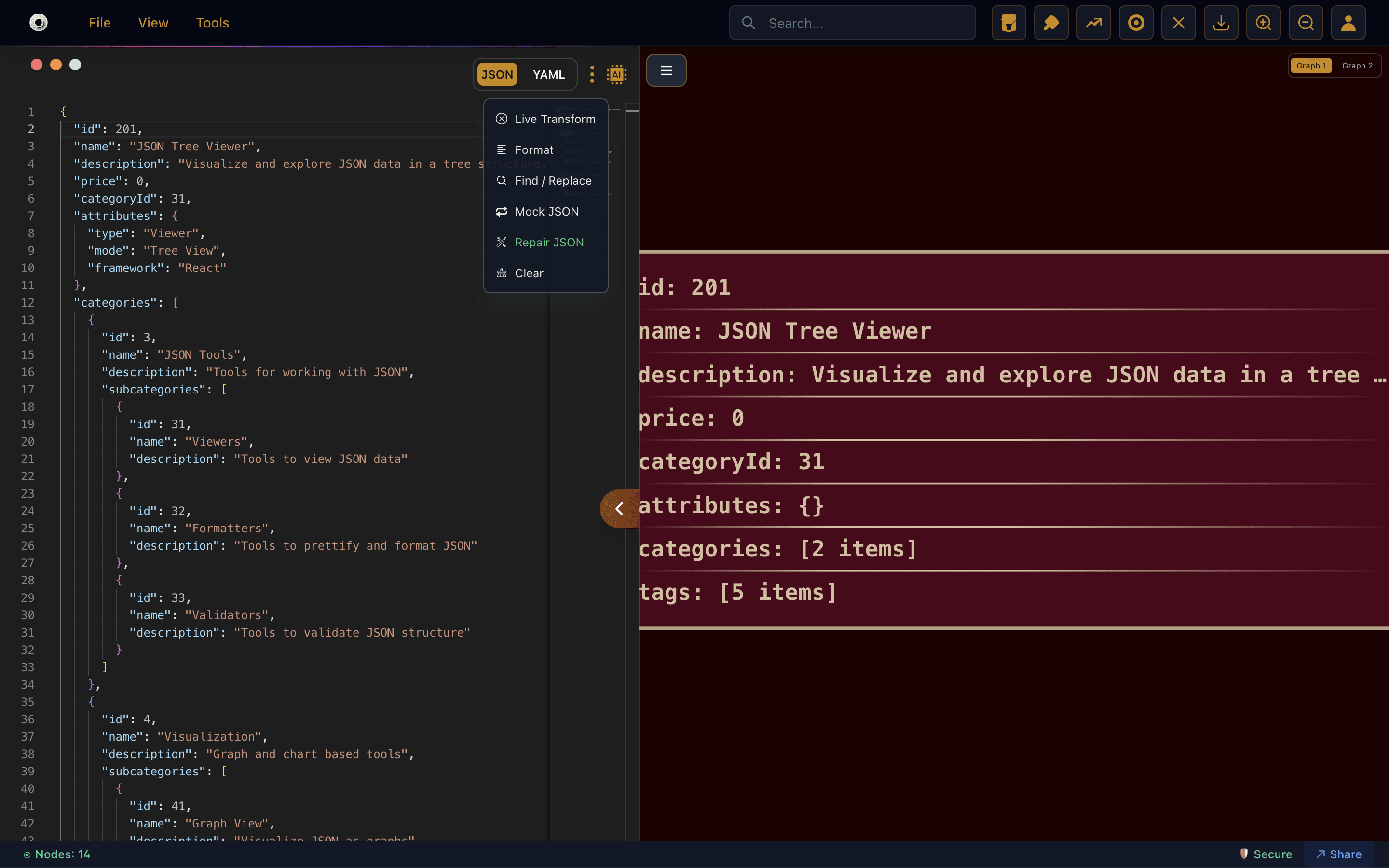Click the editor minimap scrollbar handle
This screenshot has width=1389, height=868.
tap(632, 110)
